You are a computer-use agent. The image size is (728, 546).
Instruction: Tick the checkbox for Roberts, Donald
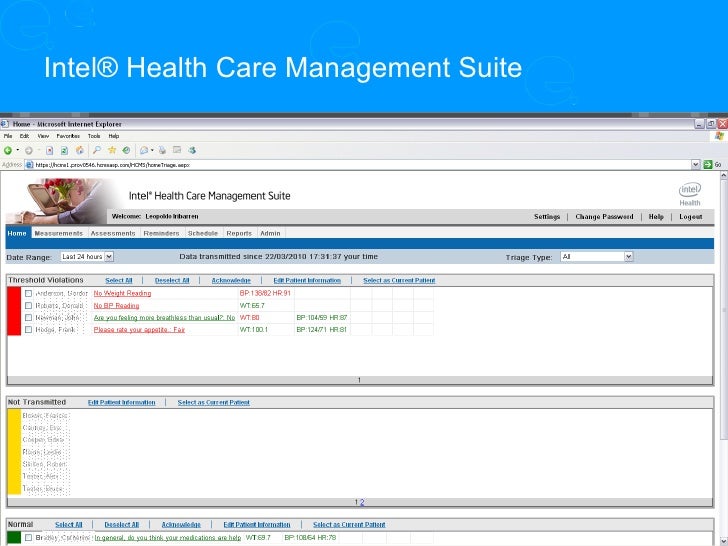point(28,306)
